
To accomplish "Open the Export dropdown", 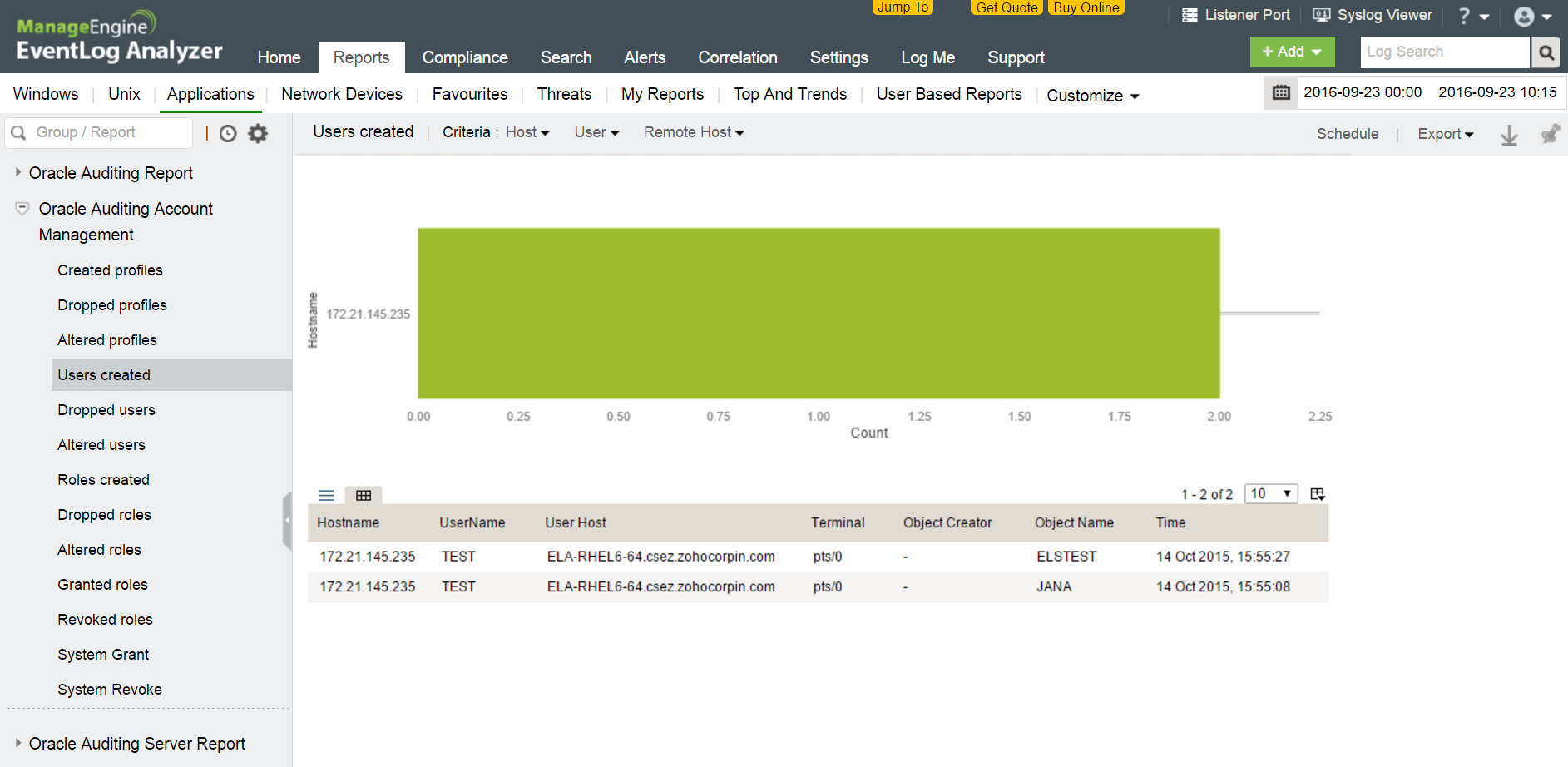I will (x=1446, y=134).
